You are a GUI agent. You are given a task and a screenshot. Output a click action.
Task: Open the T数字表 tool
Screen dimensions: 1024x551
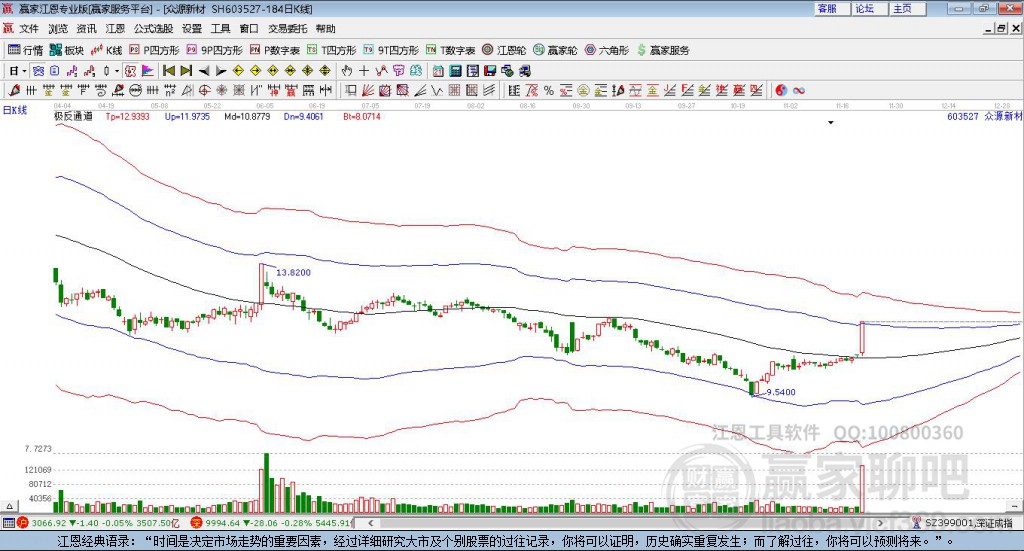[x=451, y=50]
